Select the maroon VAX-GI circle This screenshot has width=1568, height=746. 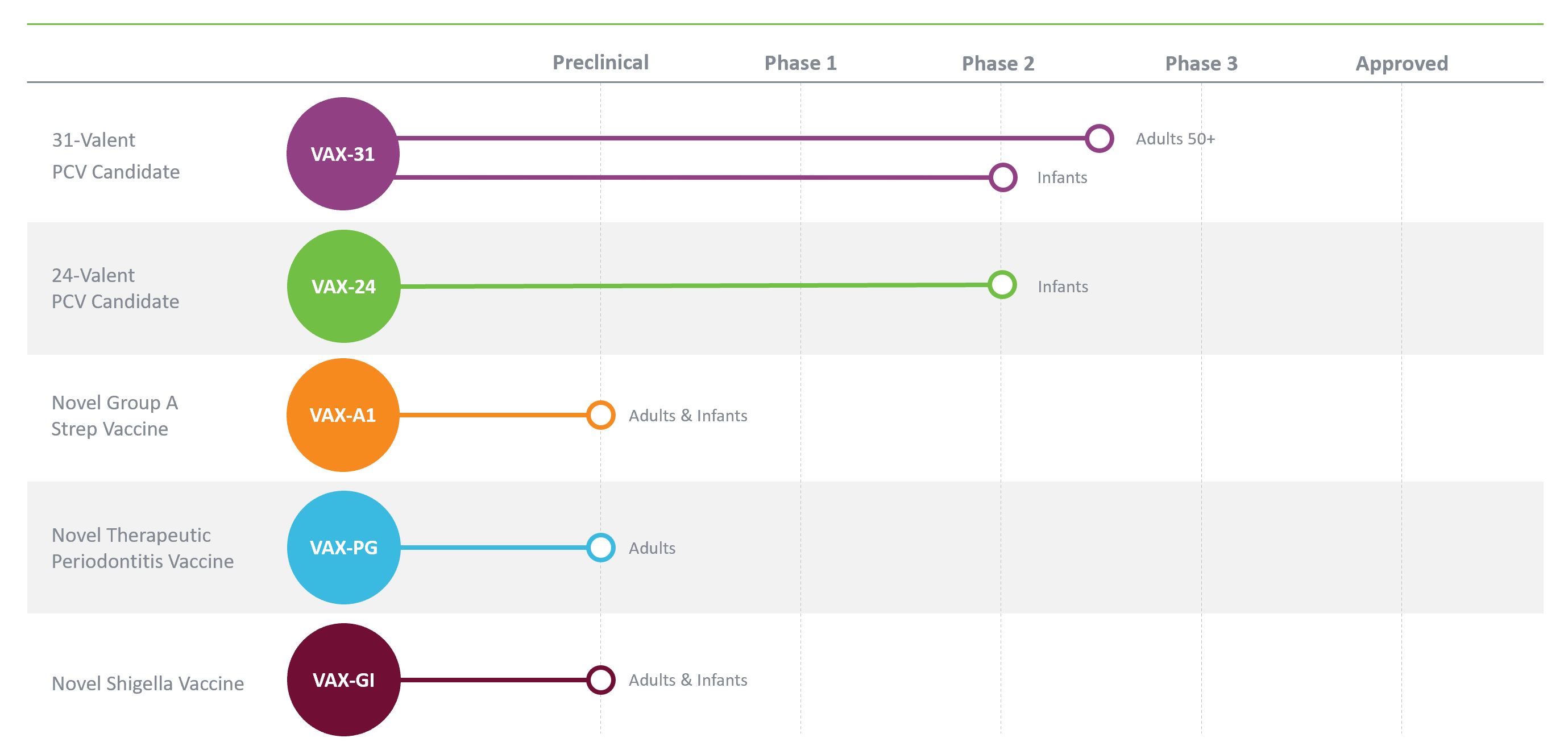pos(343,679)
